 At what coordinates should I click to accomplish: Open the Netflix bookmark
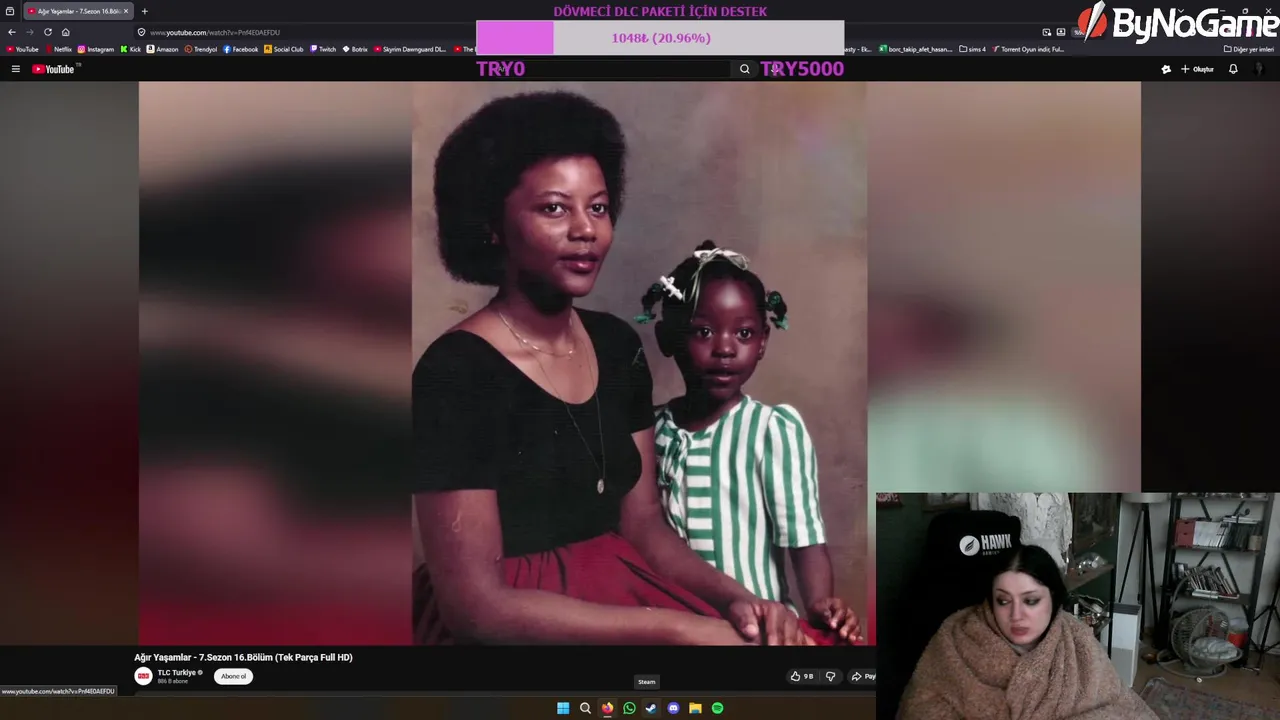59,49
